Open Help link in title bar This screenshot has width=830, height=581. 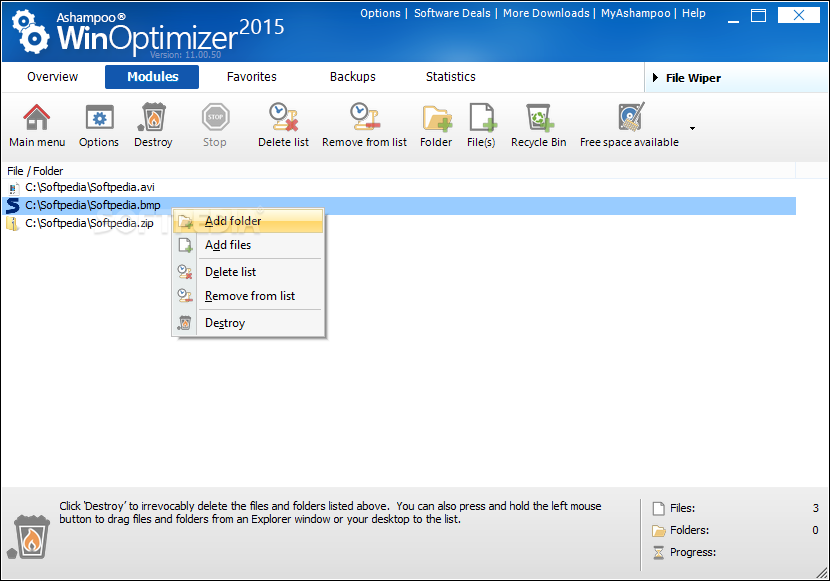point(693,13)
